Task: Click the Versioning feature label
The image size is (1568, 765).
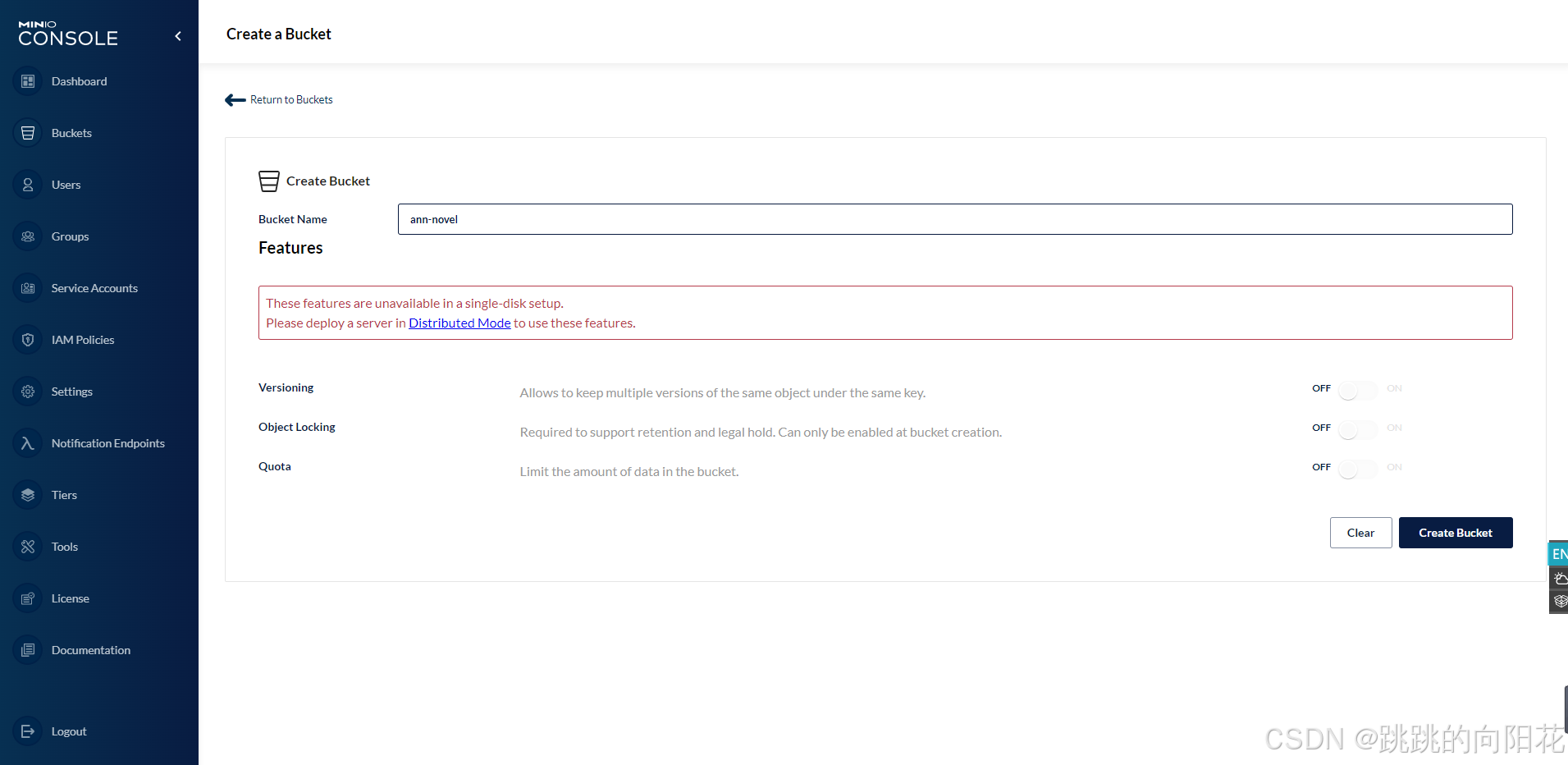Action: tap(286, 387)
